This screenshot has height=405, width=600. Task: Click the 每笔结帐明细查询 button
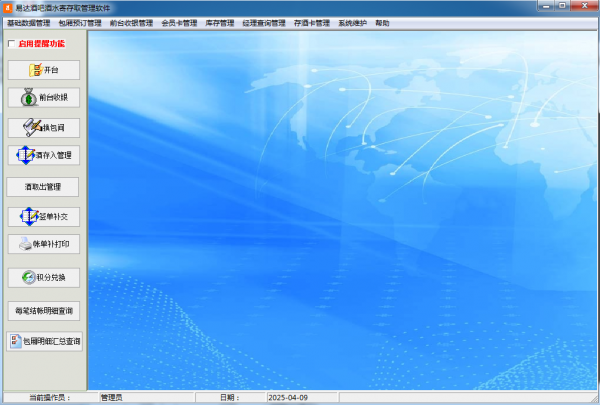[x=44, y=311]
